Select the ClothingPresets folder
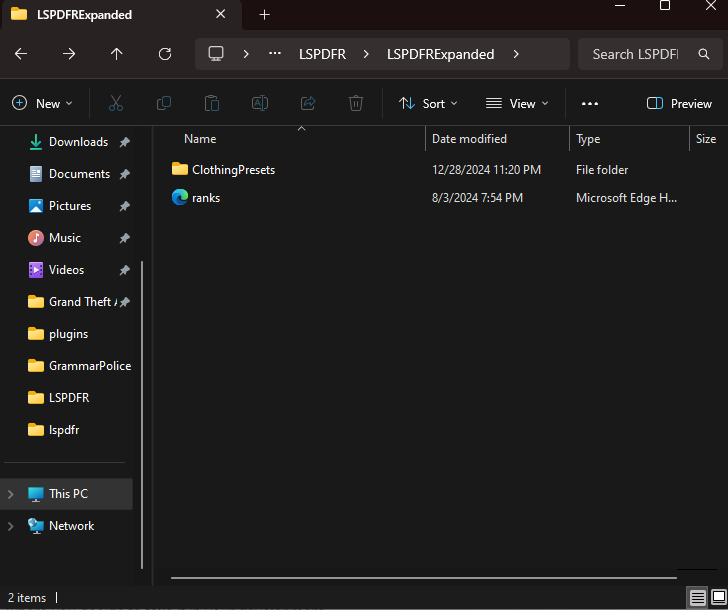Image resolution: width=728 pixels, height=610 pixels. click(234, 170)
